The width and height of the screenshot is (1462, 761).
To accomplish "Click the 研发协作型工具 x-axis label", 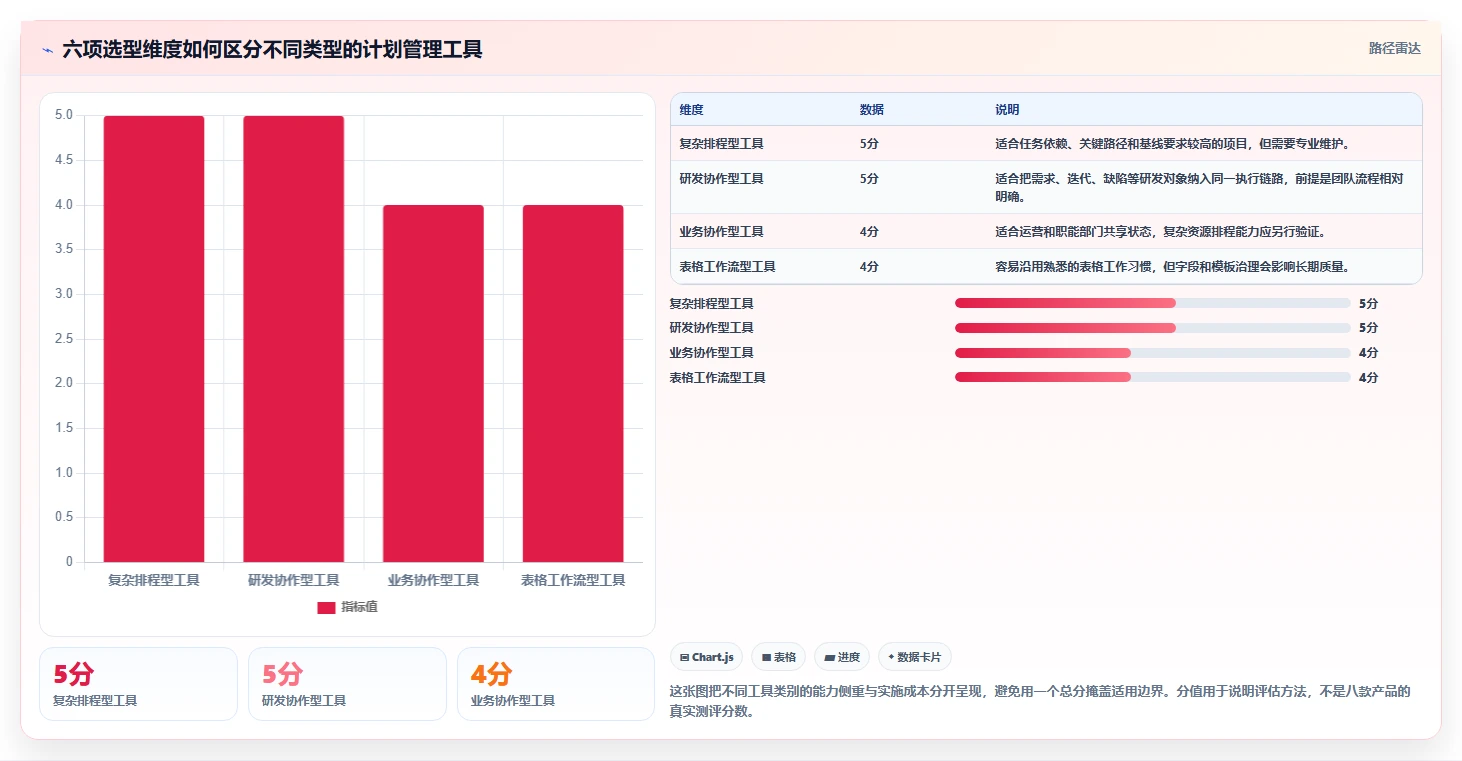I will [294, 580].
